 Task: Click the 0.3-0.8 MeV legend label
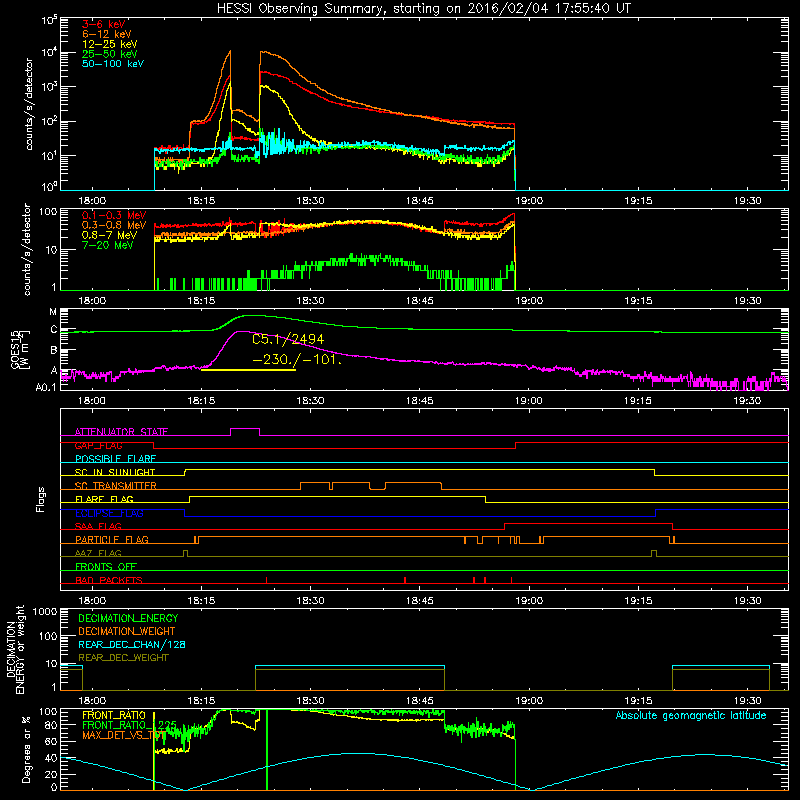(x=114, y=225)
